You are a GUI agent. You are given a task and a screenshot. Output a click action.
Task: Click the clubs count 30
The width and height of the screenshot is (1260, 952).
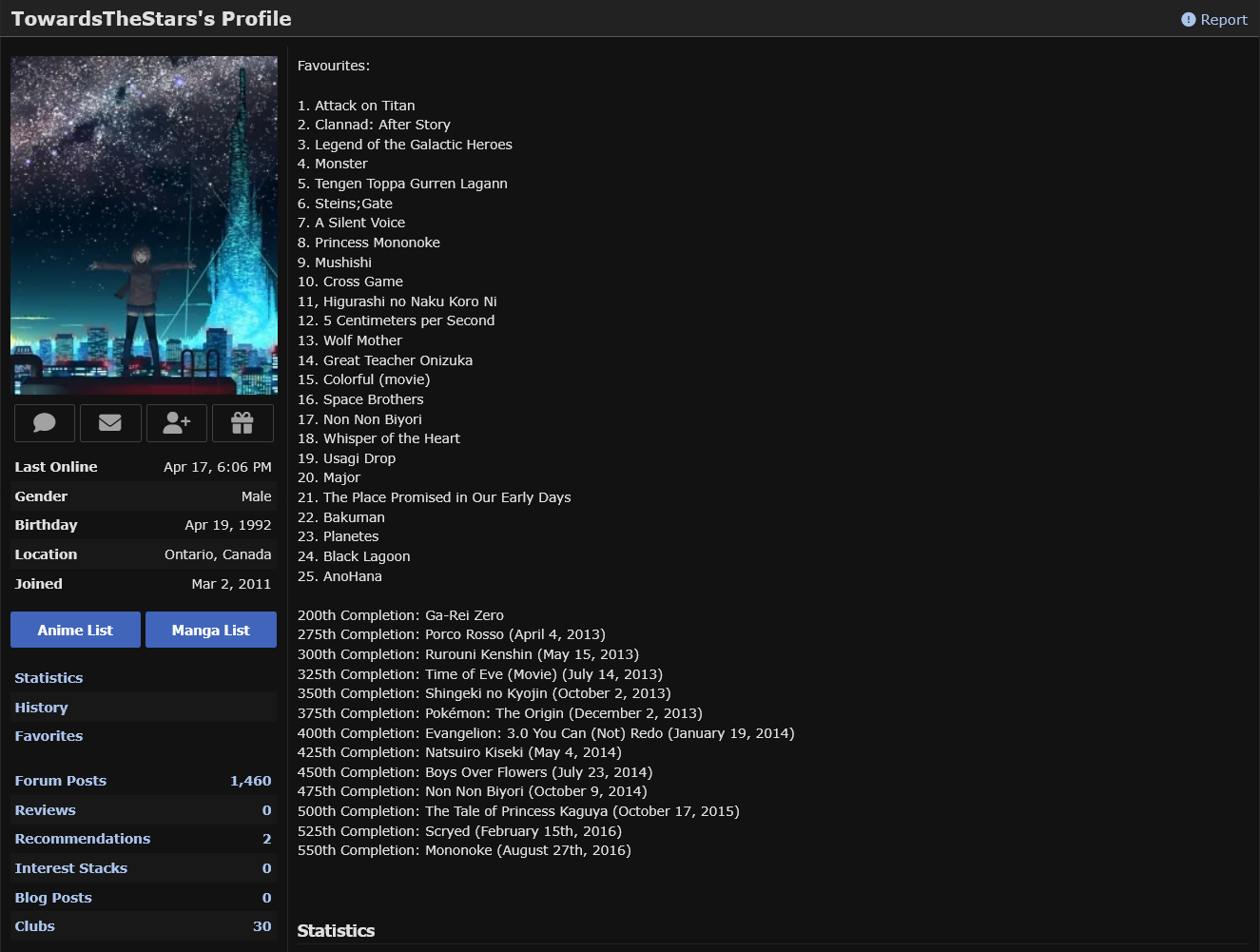(x=262, y=926)
